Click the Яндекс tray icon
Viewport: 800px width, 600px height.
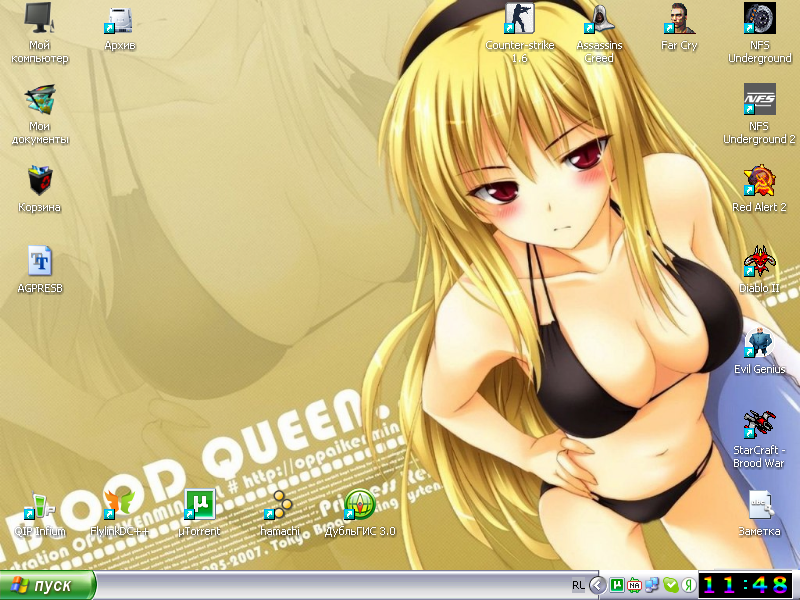[x=688, y=585]
